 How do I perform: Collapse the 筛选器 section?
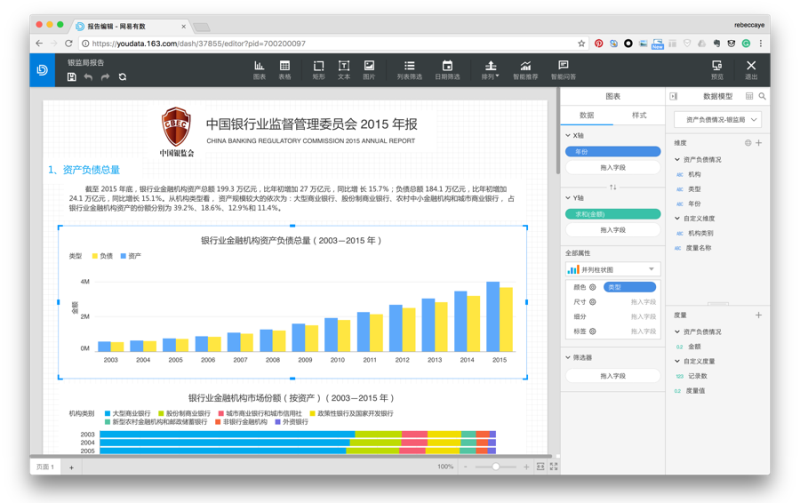[x=568, y=358]
